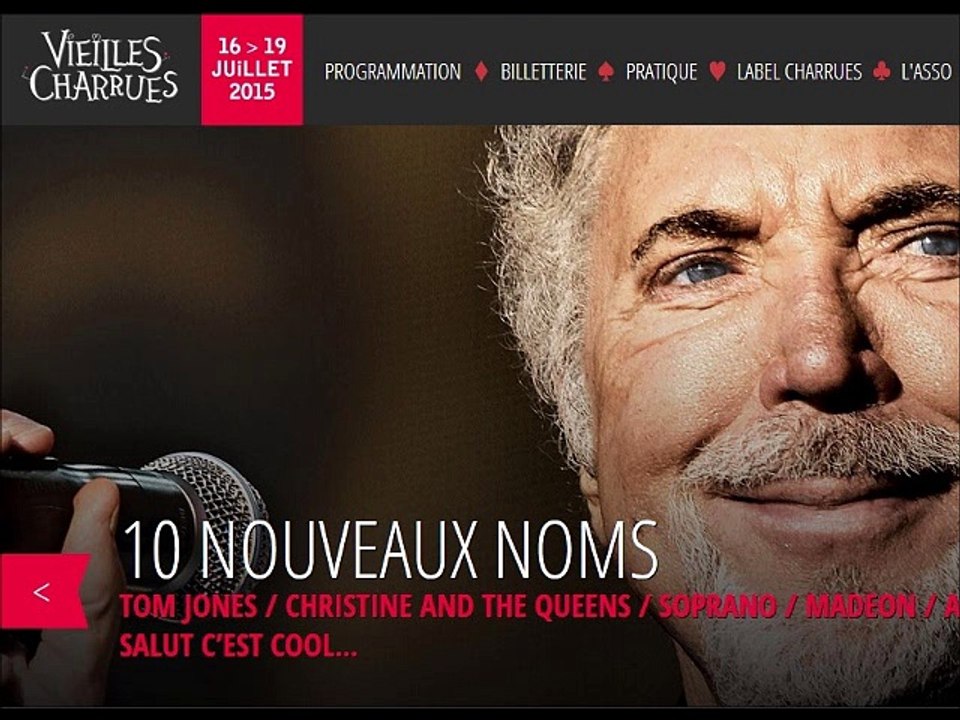Select Pratique in the navigation bar

(661, 72)
